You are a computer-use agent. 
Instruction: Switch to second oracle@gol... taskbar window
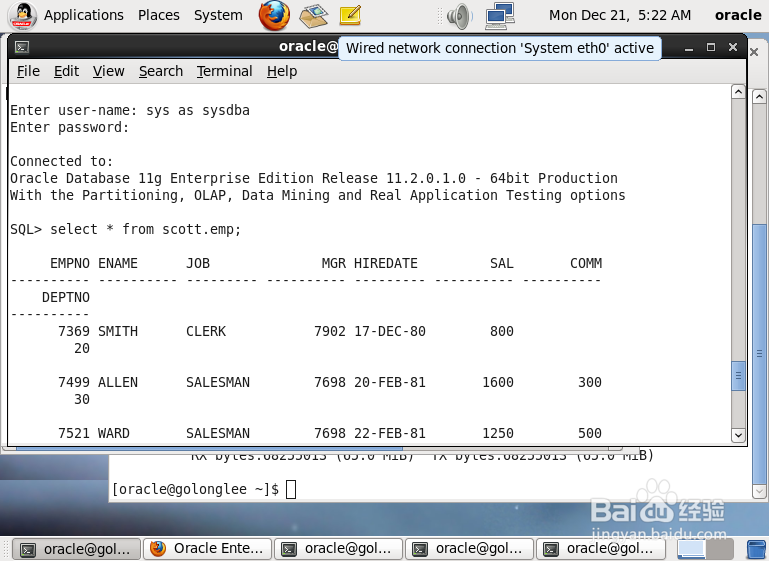[x=338, y=549]
